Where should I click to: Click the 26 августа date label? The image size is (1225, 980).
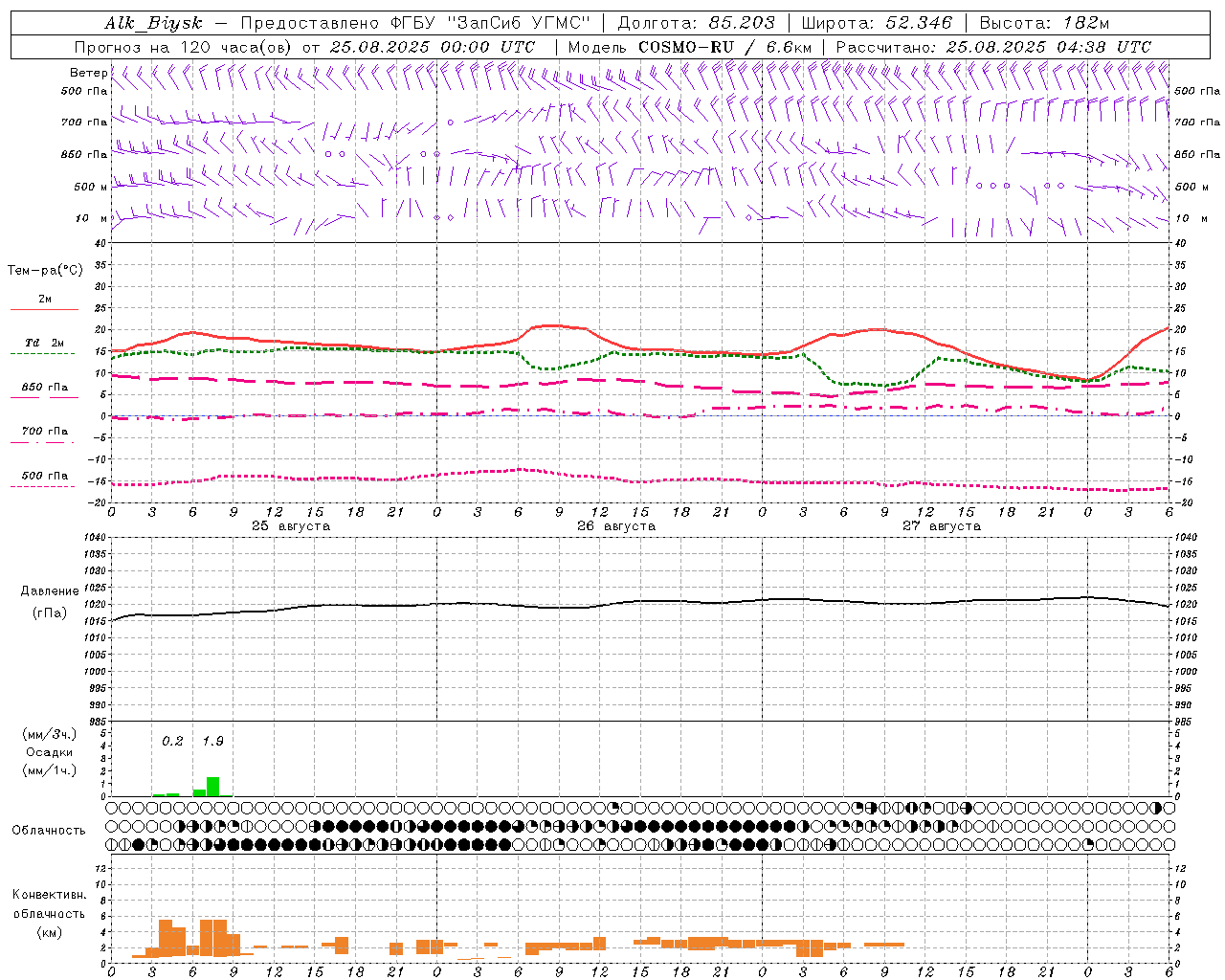[615, 526]
